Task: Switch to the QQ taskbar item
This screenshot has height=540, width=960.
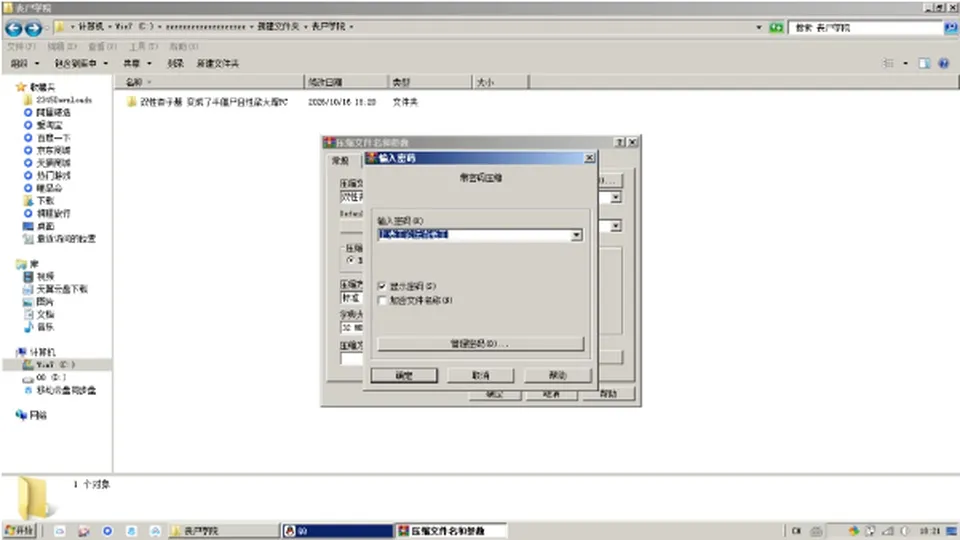Action: coord(337,531)
